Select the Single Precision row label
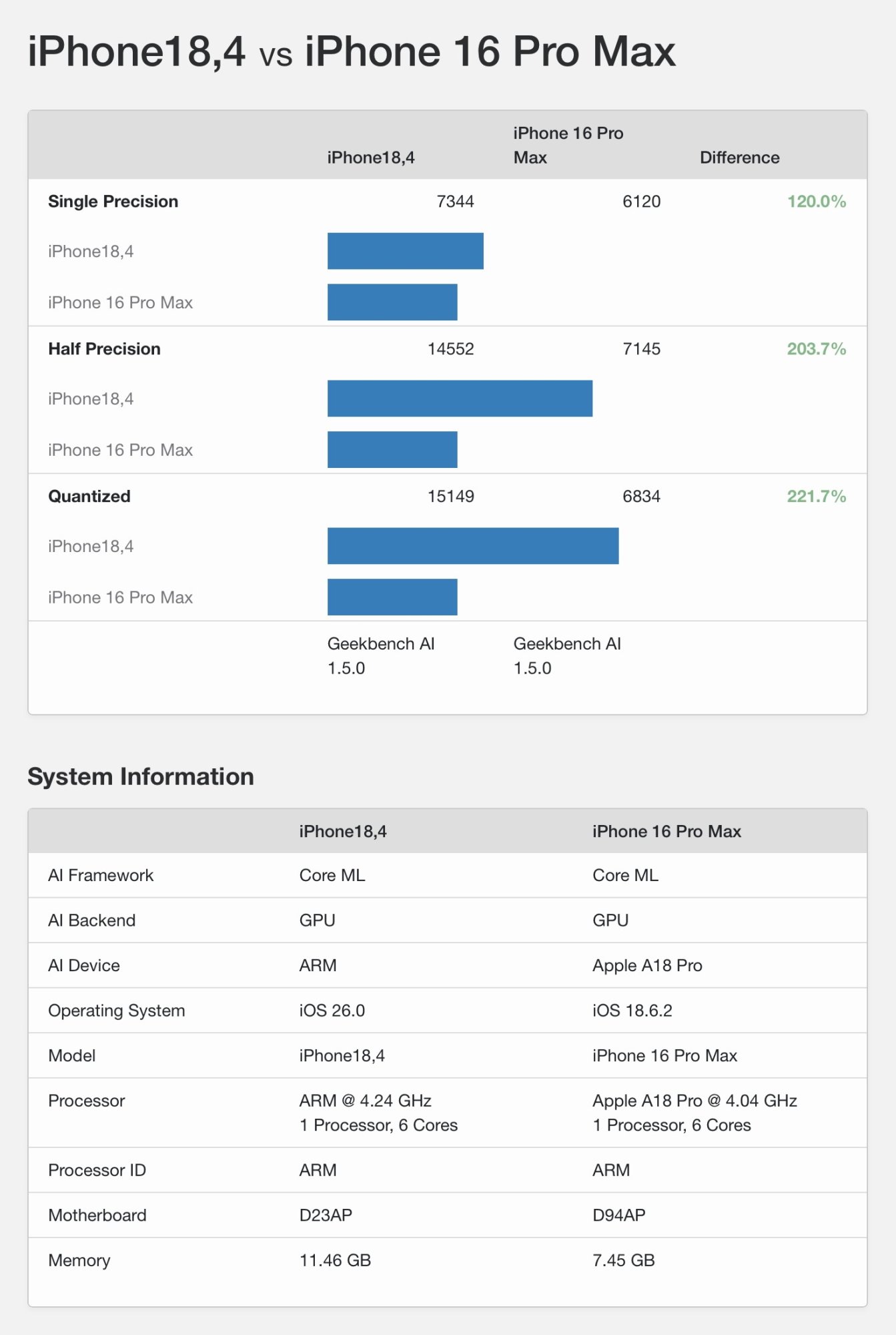 (x=113, y=202)
